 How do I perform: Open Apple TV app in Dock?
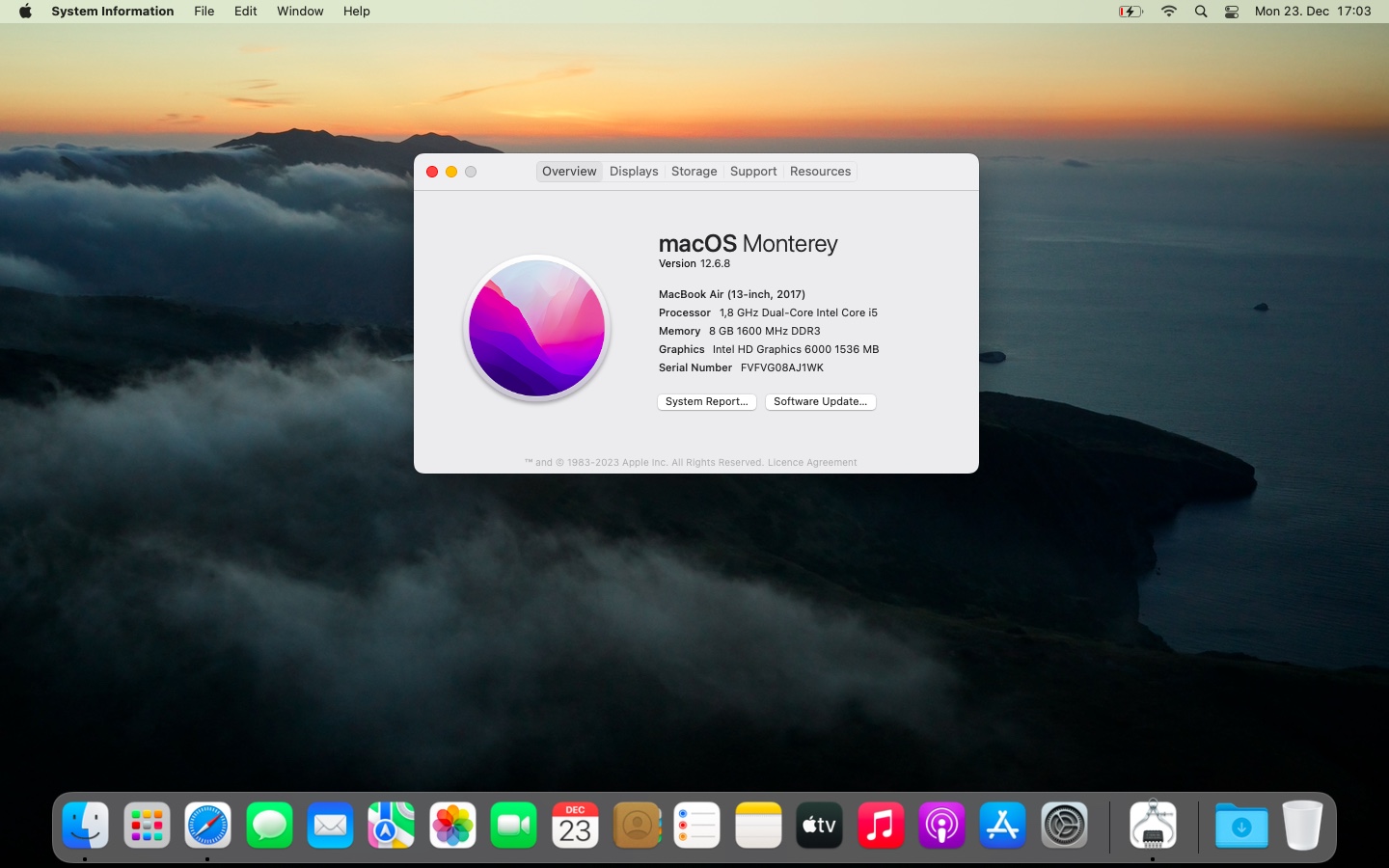point(820,826)
